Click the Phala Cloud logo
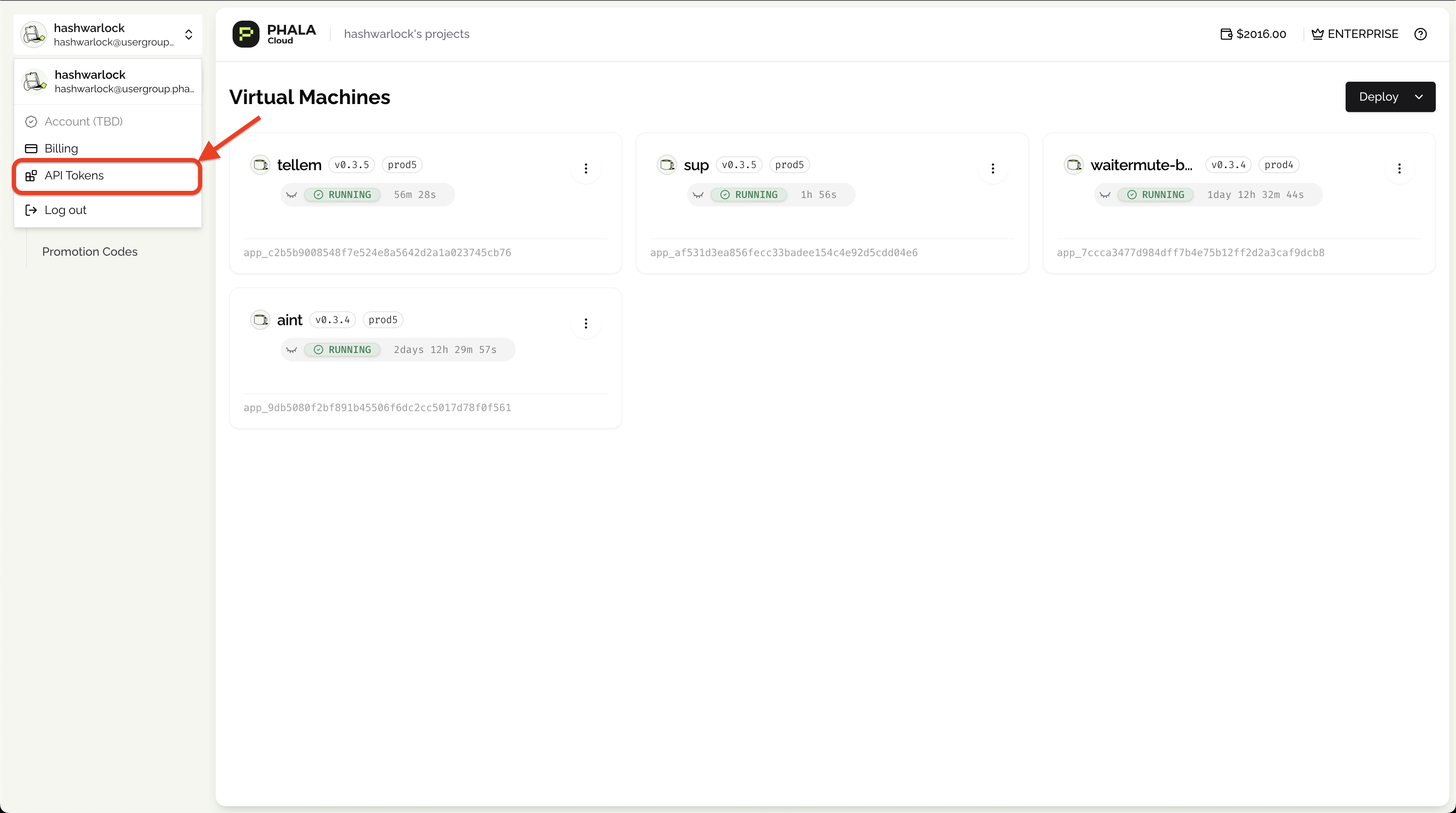Viewport: 1456px width, 813px height. pos(246,33)
